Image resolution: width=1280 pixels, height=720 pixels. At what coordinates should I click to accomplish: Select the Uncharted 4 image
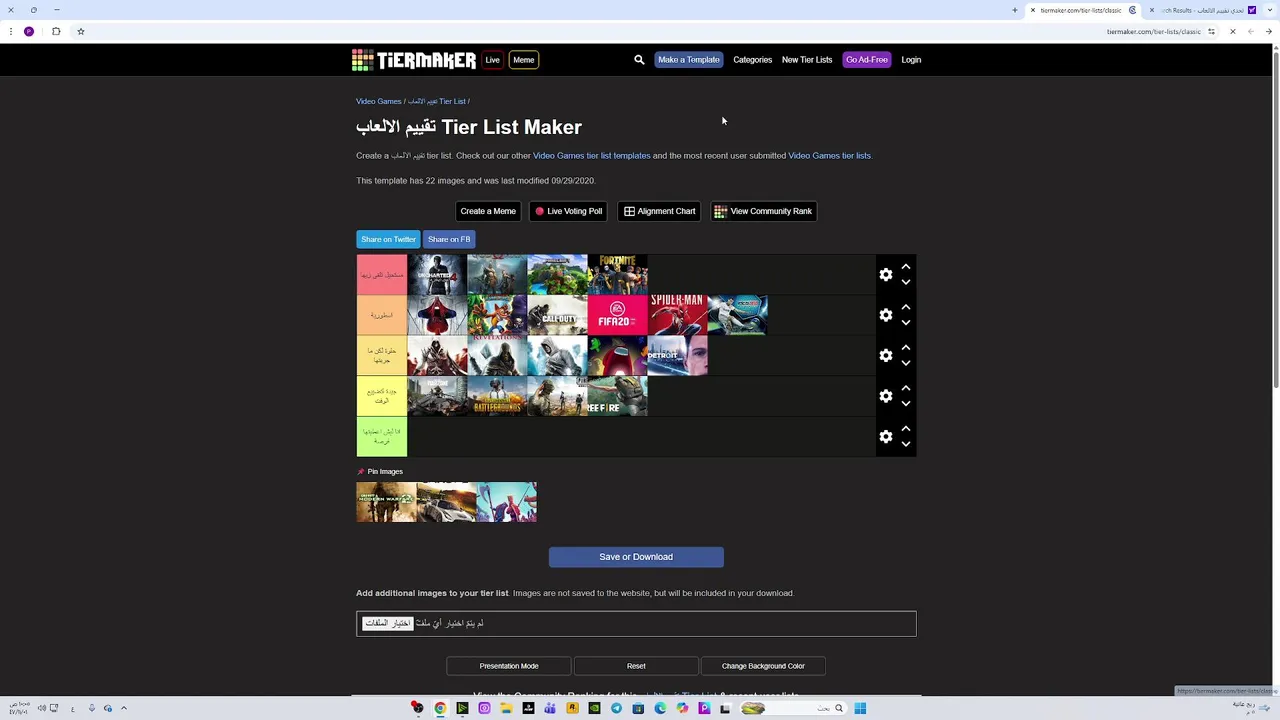tap(437, 275)
